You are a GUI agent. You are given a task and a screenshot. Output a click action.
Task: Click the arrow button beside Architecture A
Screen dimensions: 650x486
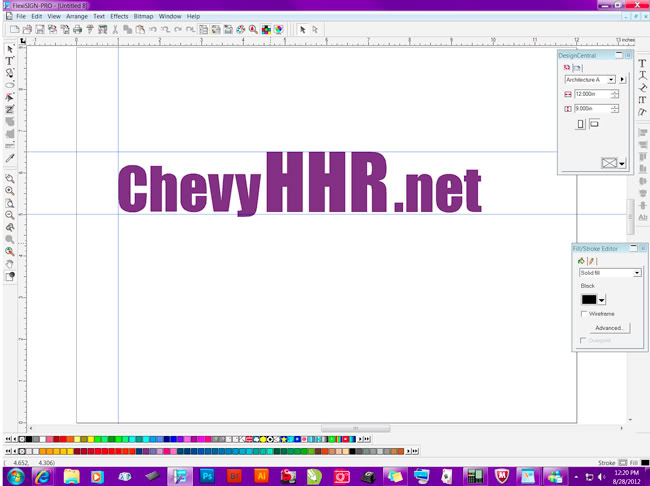(622, 79)
